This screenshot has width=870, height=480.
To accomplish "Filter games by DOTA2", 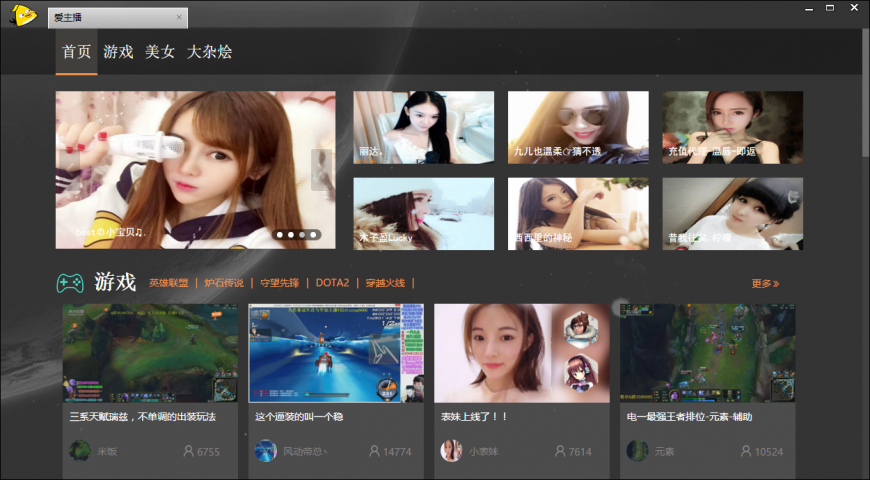I will (x=332, y=283).
